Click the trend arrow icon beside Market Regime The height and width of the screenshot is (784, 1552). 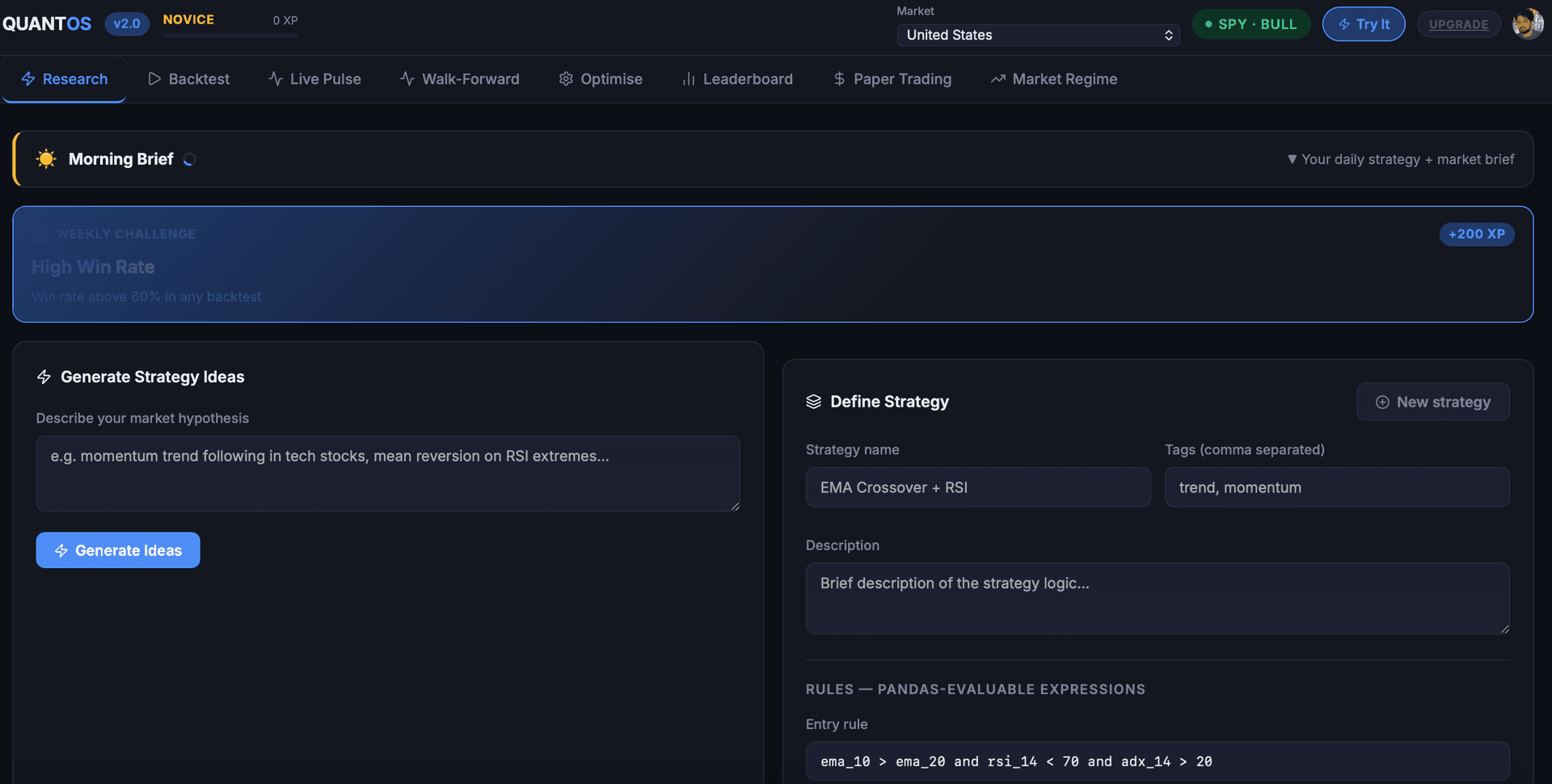998,79
